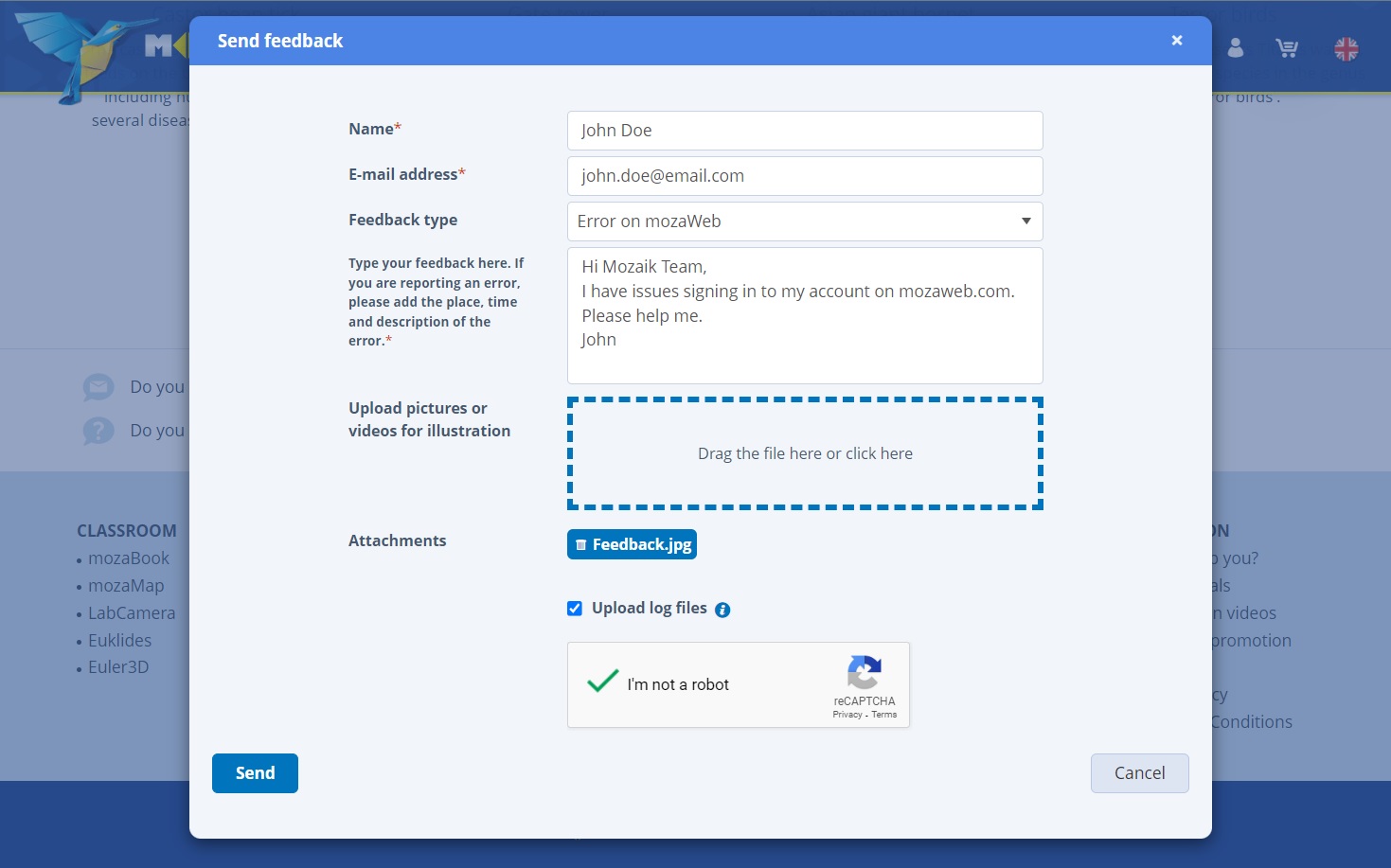This screenshot has height=868, width=1391.
Task: Click the info icon beside Upload log files
Action: pos(722,610)
